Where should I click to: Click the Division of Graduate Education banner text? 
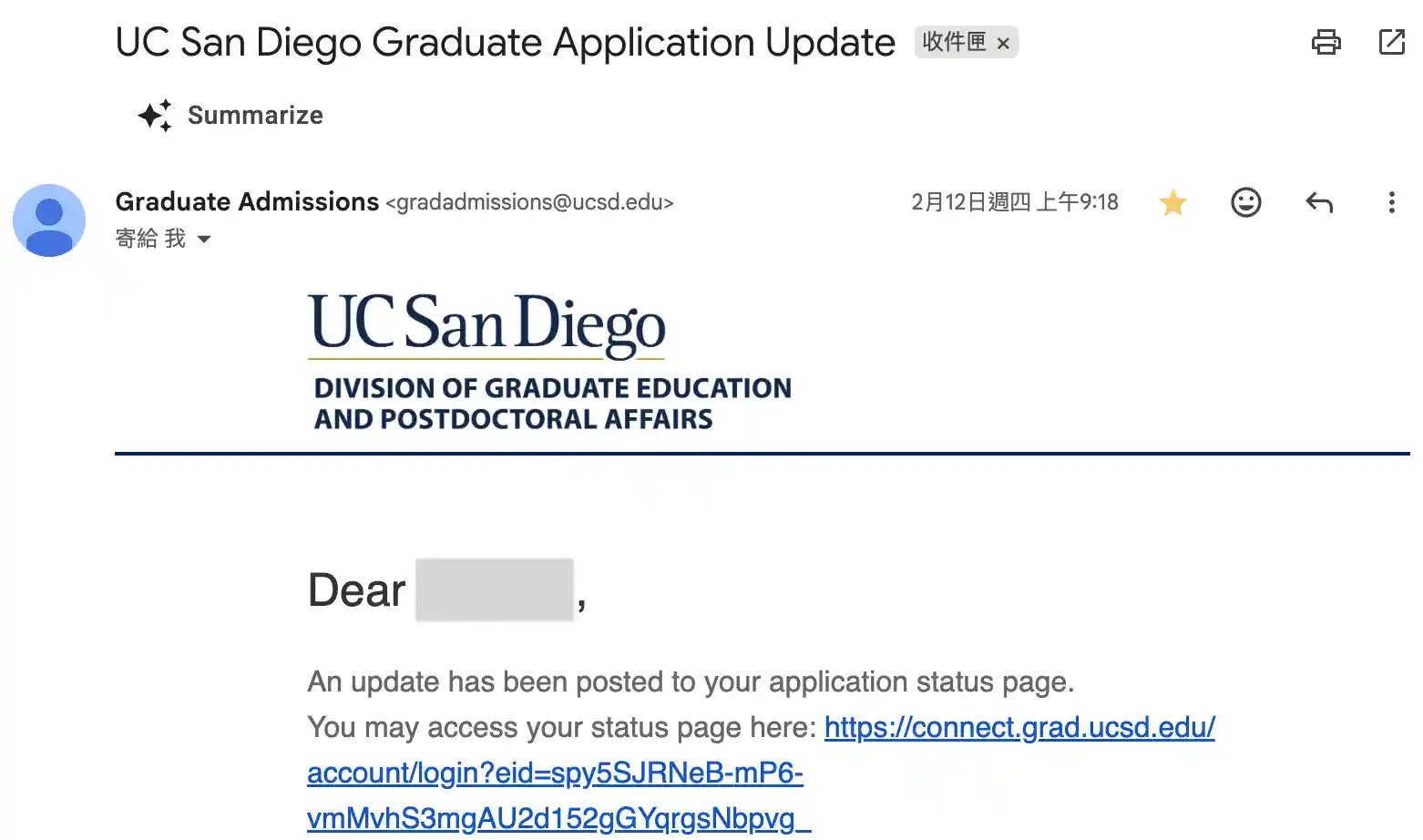(552, 403)
